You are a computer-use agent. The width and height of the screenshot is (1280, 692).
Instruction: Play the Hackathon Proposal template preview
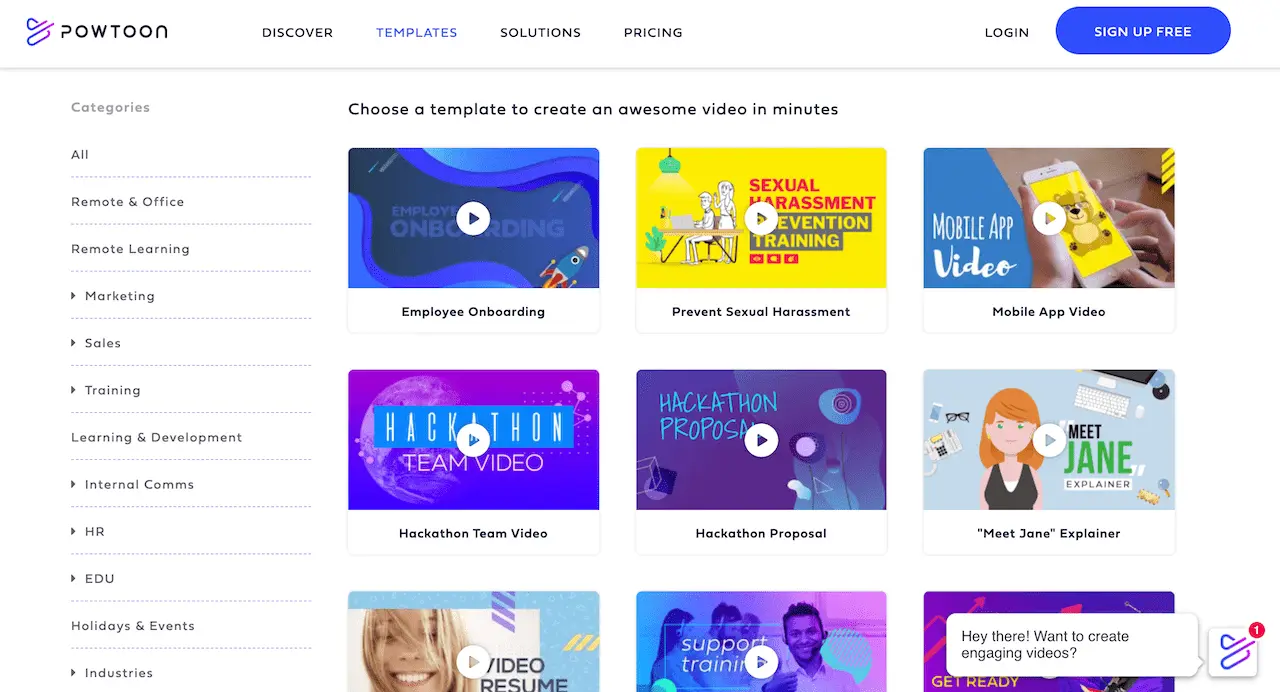761,440
